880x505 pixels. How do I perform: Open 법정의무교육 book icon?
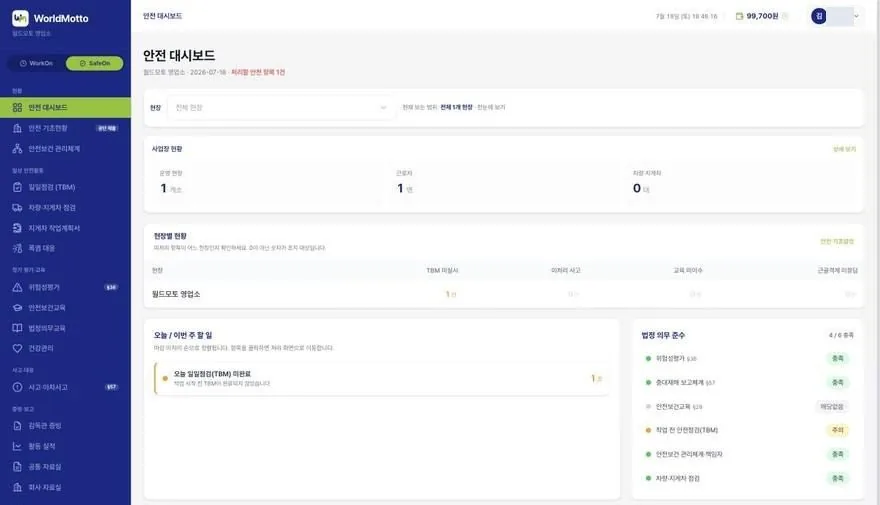point(17,328)
